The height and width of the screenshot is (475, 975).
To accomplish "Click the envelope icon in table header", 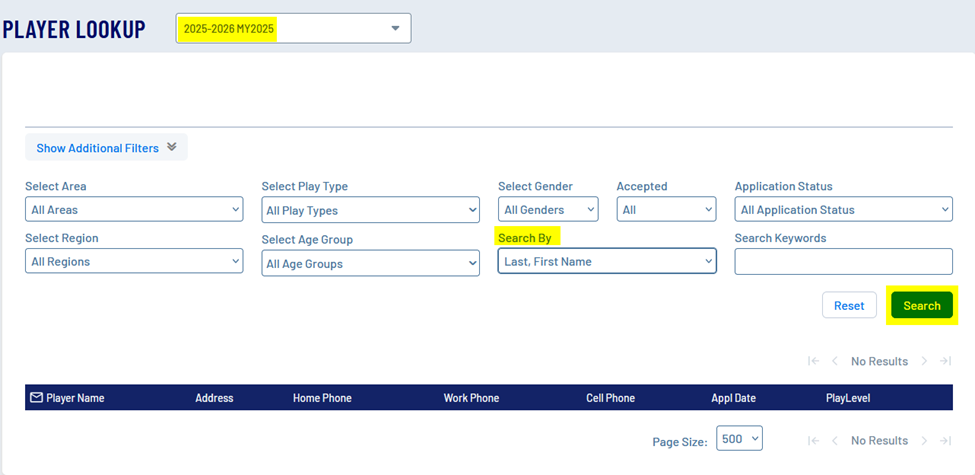I will point(36,398).
